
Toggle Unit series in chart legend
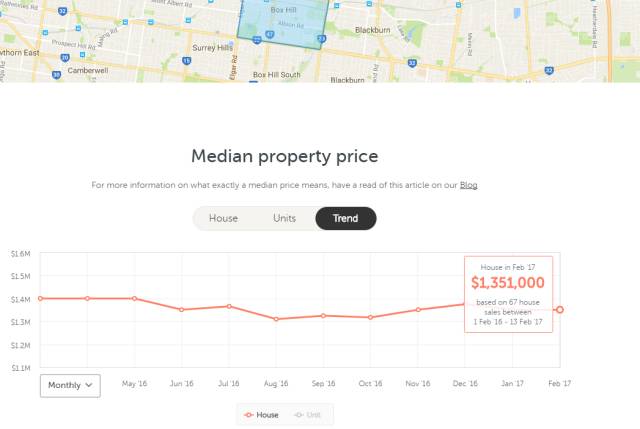[x=307, y=415]
